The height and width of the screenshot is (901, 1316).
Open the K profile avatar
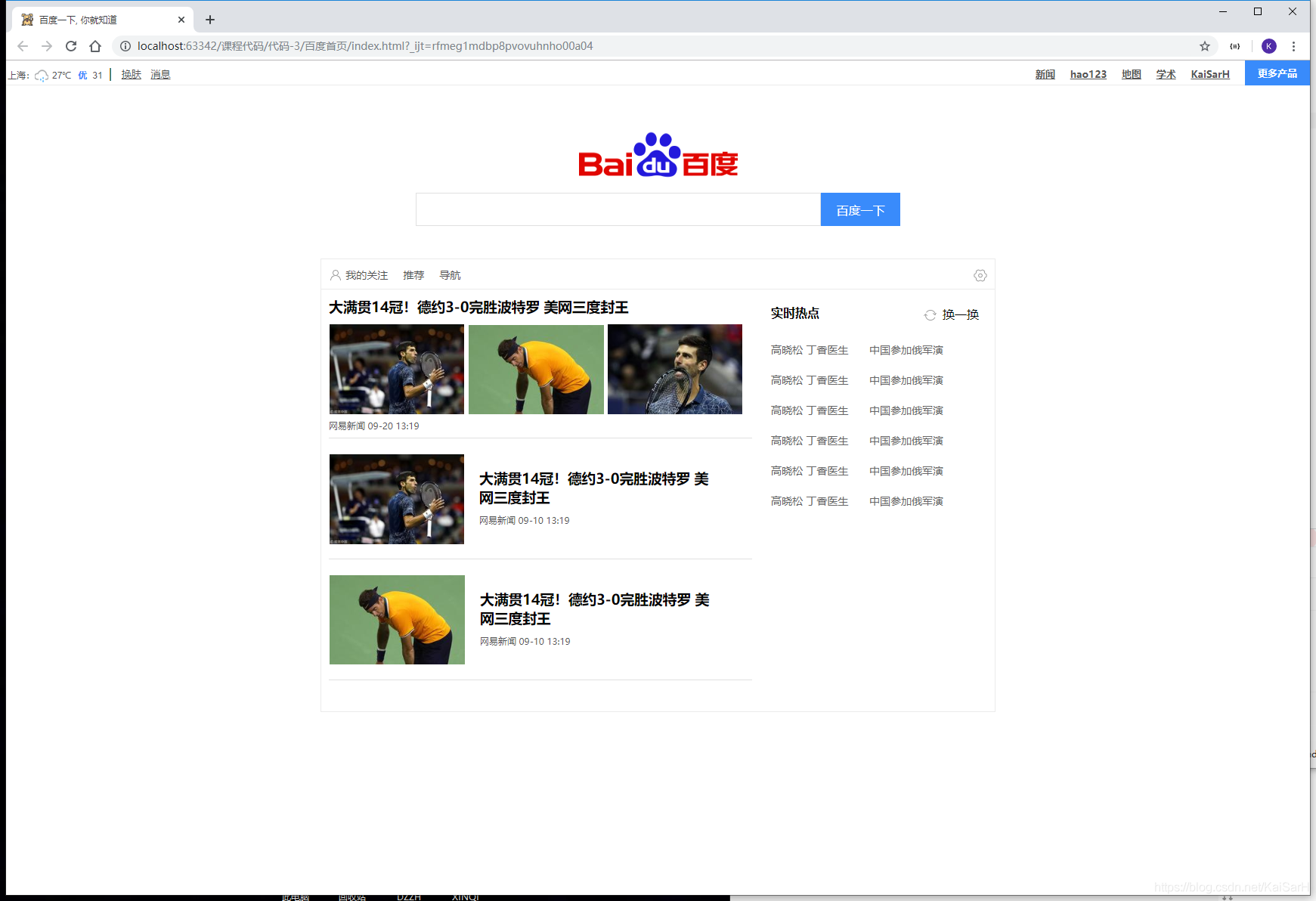pos(1269,46)
